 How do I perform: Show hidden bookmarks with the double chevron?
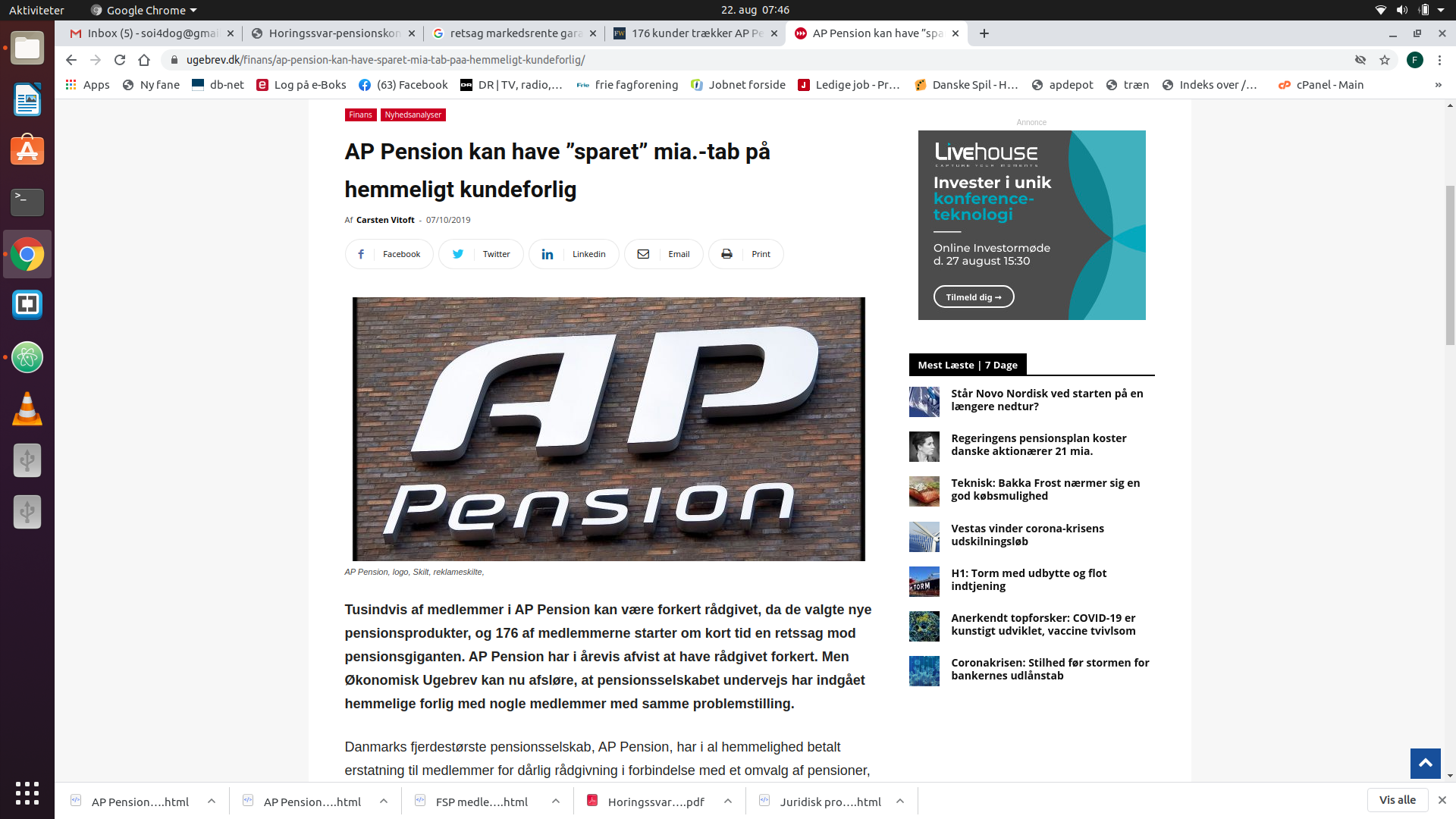point(1438,85)
